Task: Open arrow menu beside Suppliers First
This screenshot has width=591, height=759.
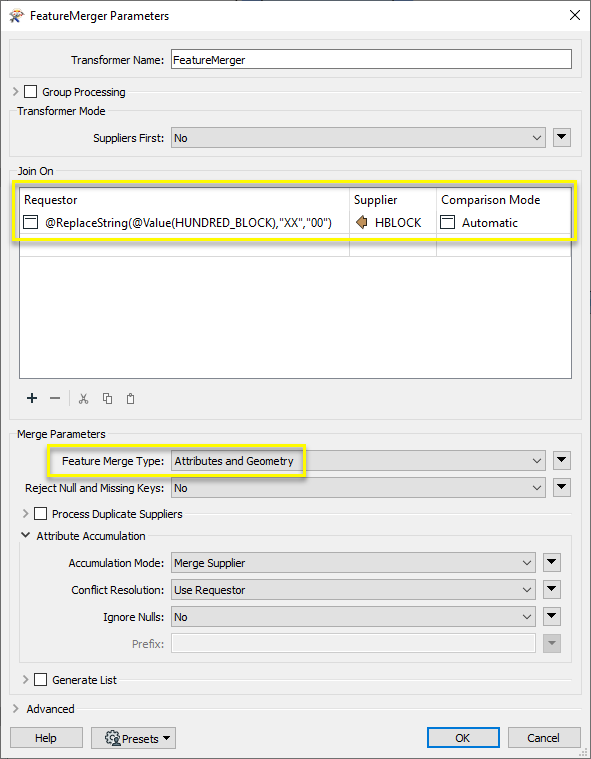Action: (x=561, y=137)
